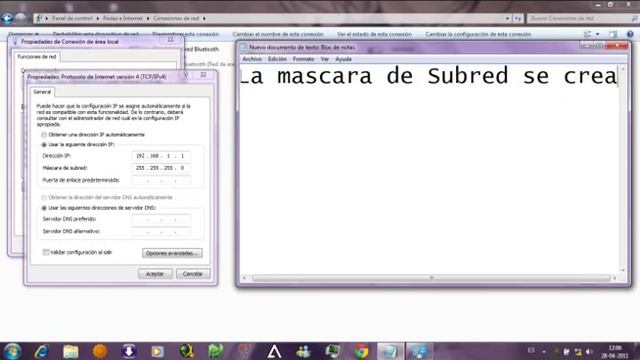Select 'Usar las siguientes direcciones de servidor DNS'

click(98, 208)
